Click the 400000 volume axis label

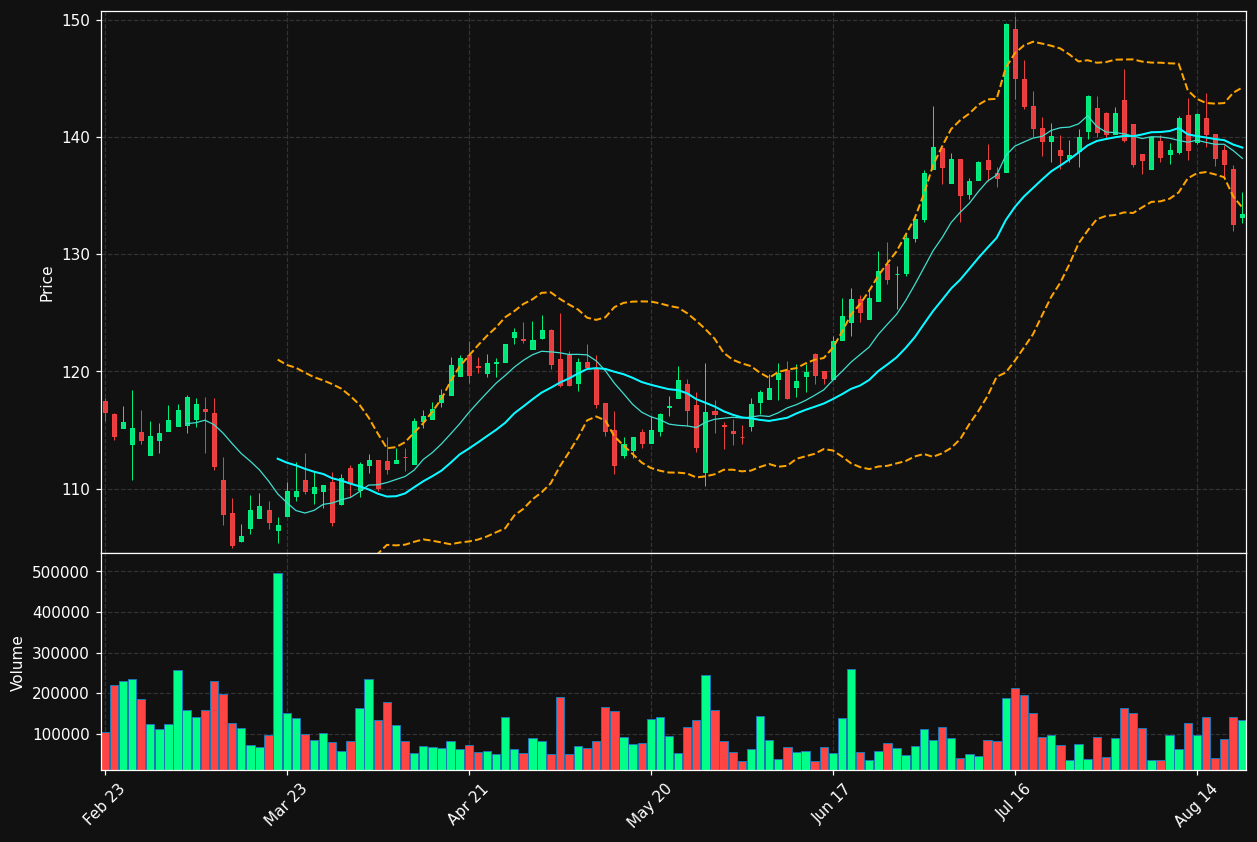62,613
